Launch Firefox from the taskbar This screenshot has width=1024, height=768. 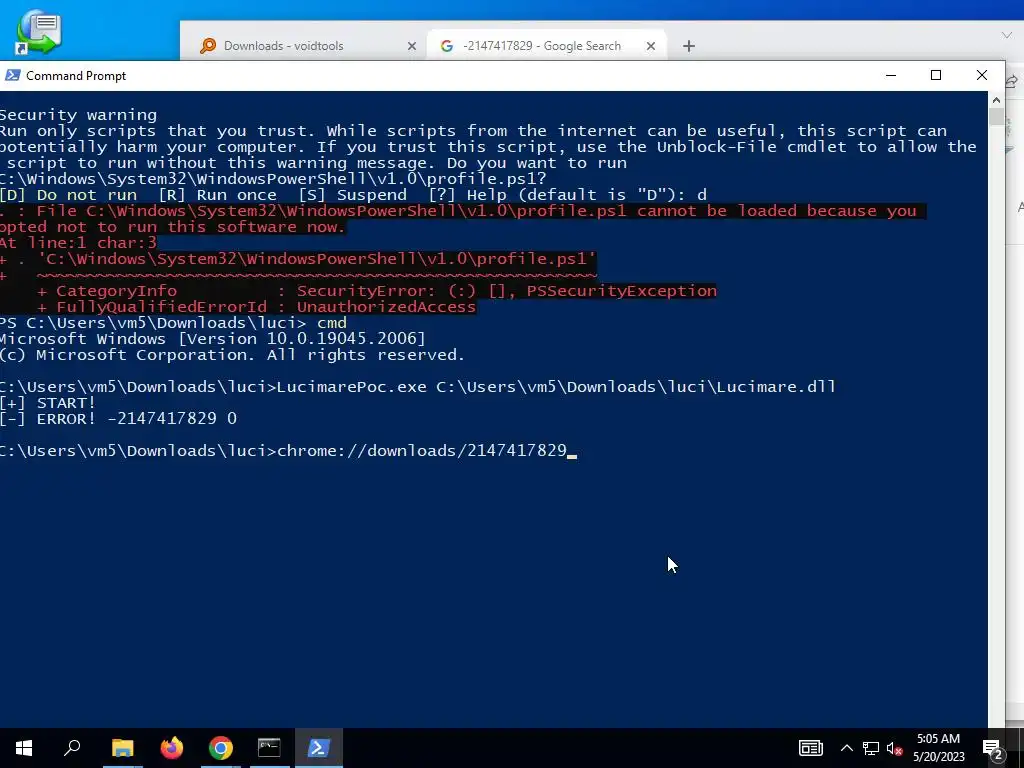(x=172, y=748)
